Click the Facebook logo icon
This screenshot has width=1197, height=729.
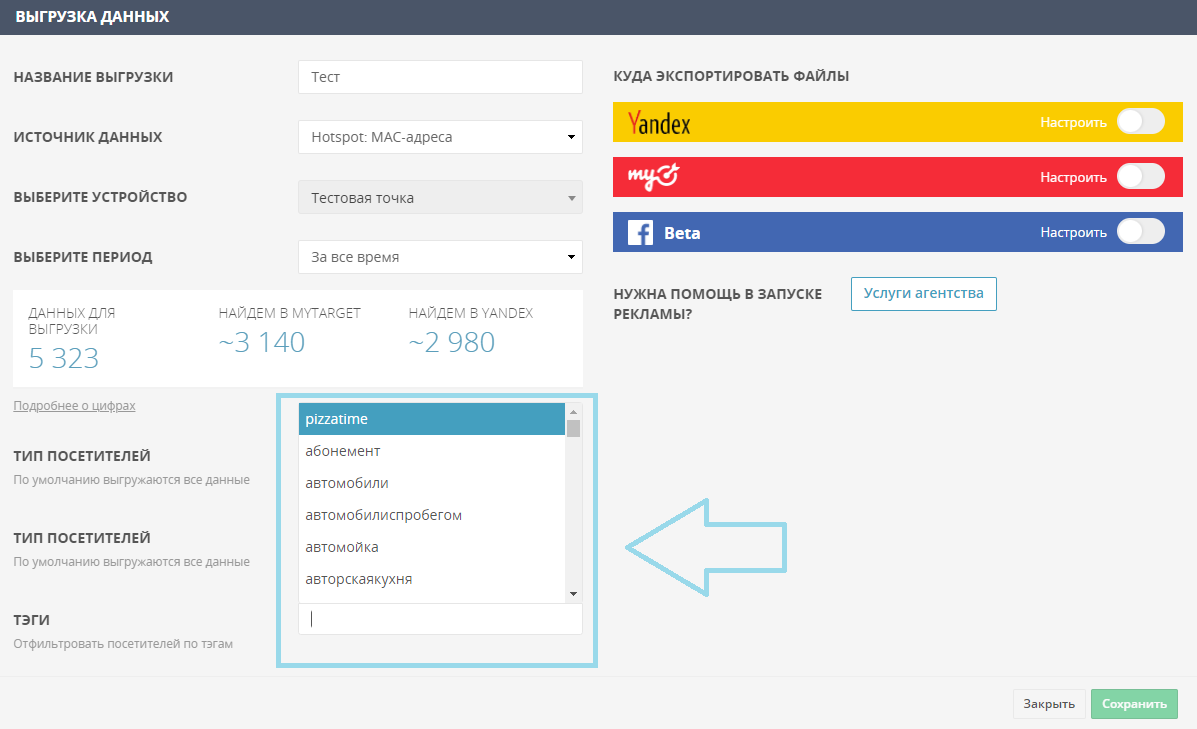click(x=640, y=232)
